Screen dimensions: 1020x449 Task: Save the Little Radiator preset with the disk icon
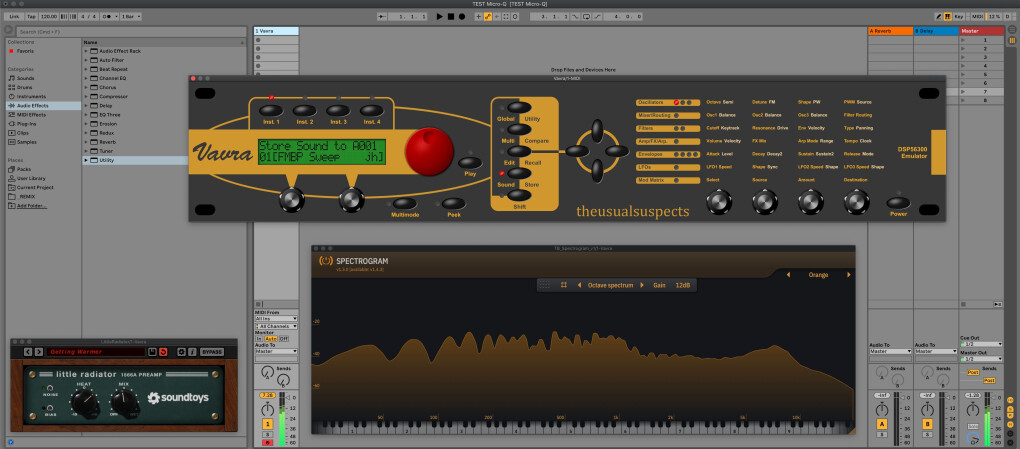(152, 351)
